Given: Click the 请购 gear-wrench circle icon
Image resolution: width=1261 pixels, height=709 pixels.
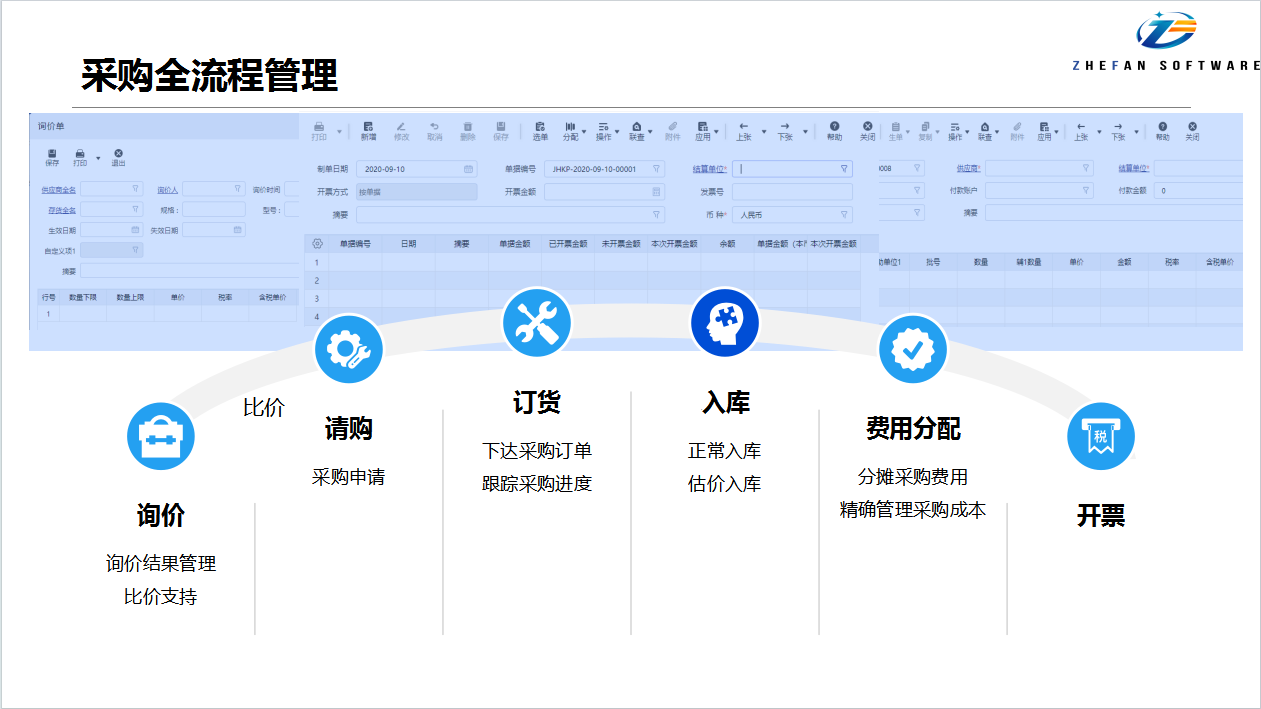Looking at the screenshot, I should pyautogui.click(x=348, y=349).
